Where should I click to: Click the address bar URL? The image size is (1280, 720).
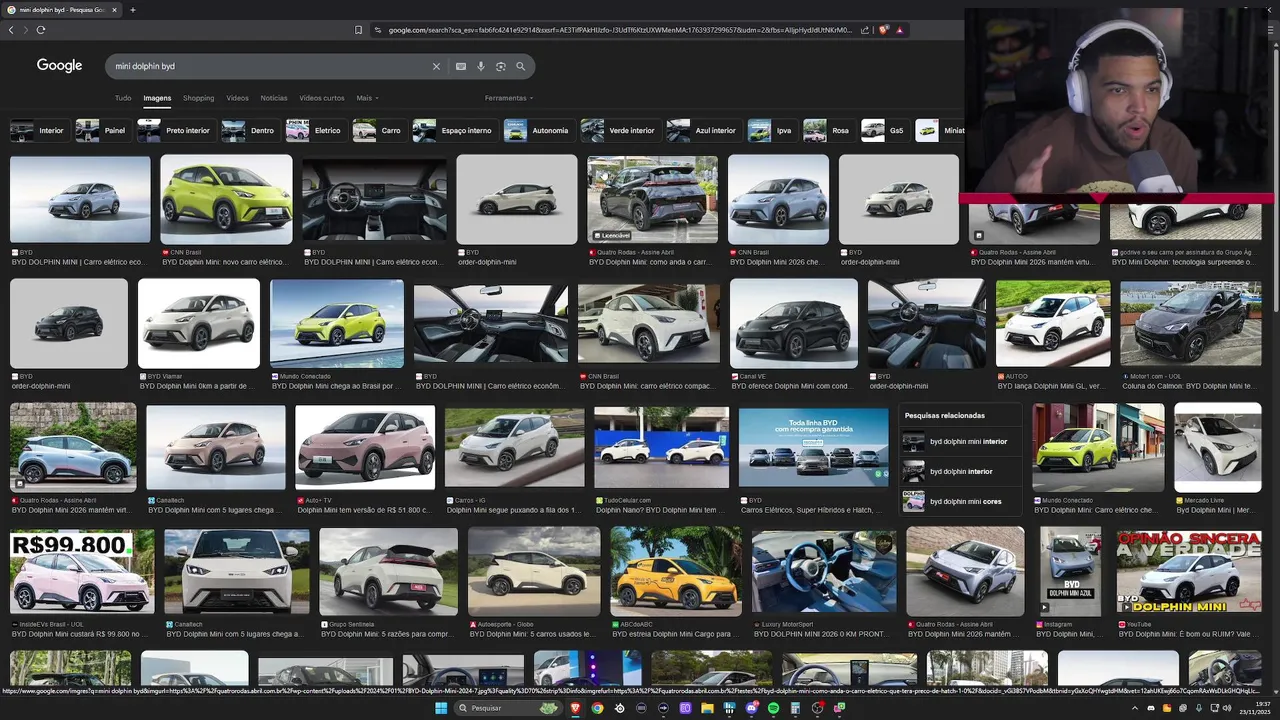620,30
